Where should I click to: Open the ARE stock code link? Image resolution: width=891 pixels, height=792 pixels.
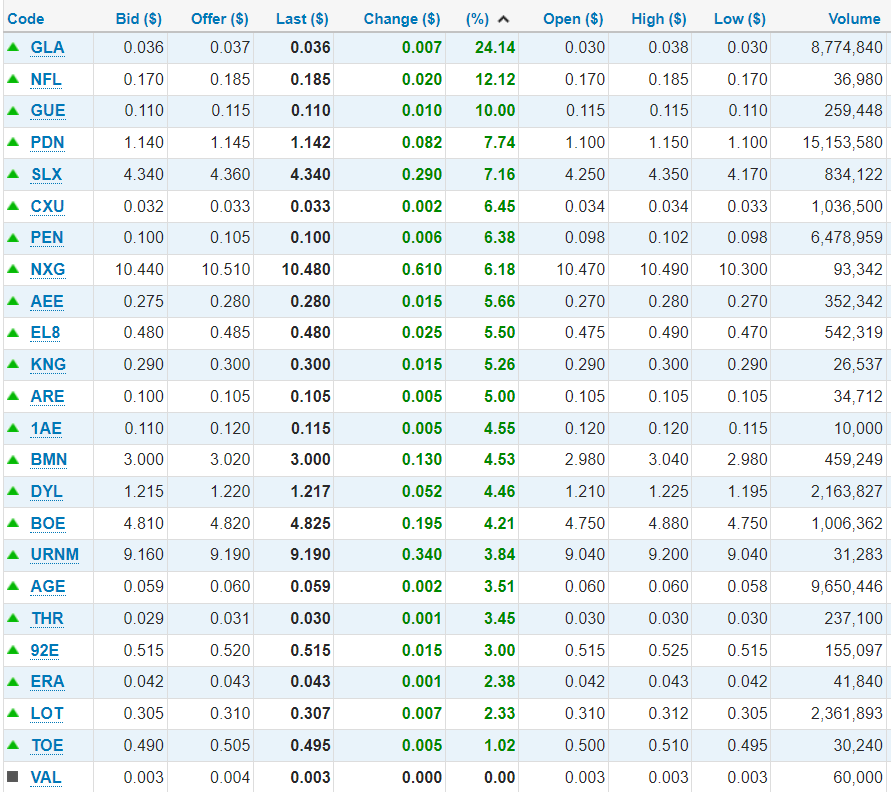click(x=47, y=396)
